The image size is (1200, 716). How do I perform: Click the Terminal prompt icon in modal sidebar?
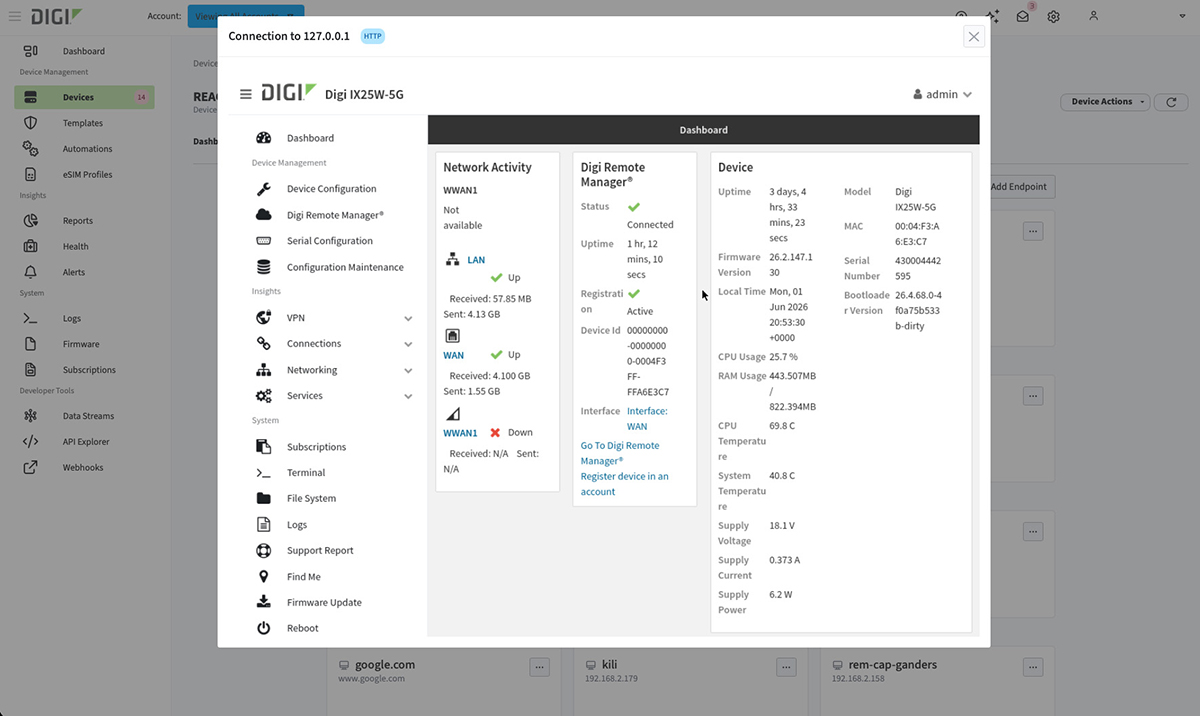coord(264,473)
